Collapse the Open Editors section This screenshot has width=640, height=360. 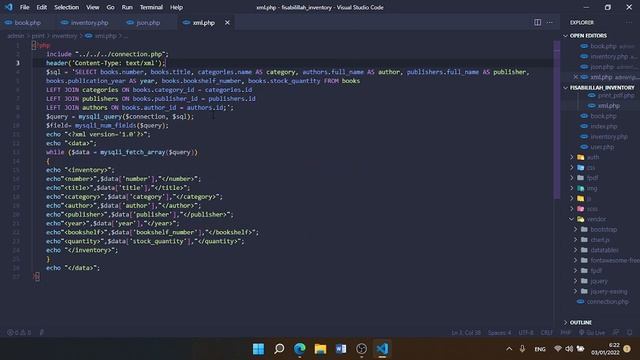[x=588, y=36]
